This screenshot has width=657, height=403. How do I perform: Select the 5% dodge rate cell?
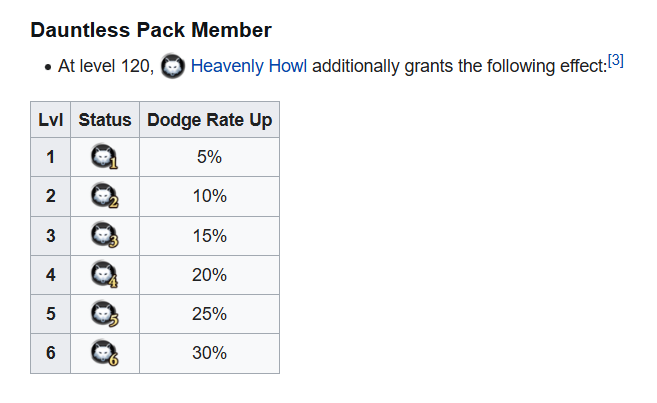210,157
